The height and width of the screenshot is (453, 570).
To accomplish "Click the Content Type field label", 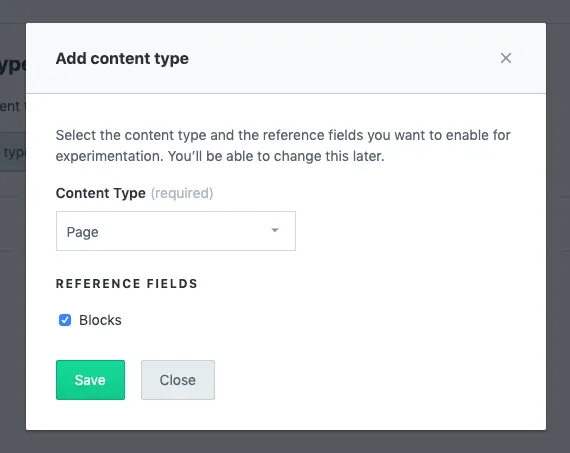I will [x=101, y=193].
